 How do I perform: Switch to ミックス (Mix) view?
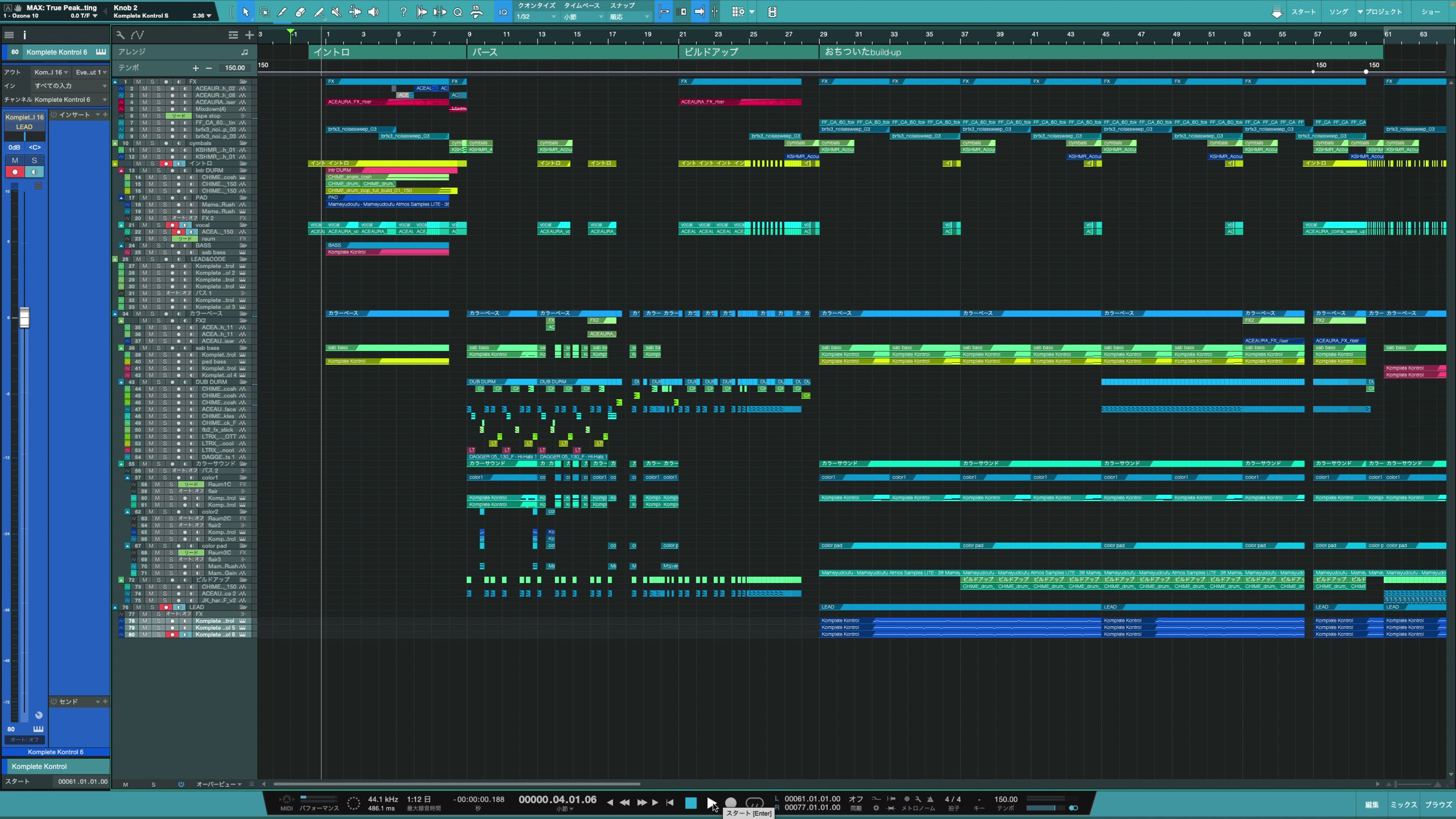coord(1403,805)
